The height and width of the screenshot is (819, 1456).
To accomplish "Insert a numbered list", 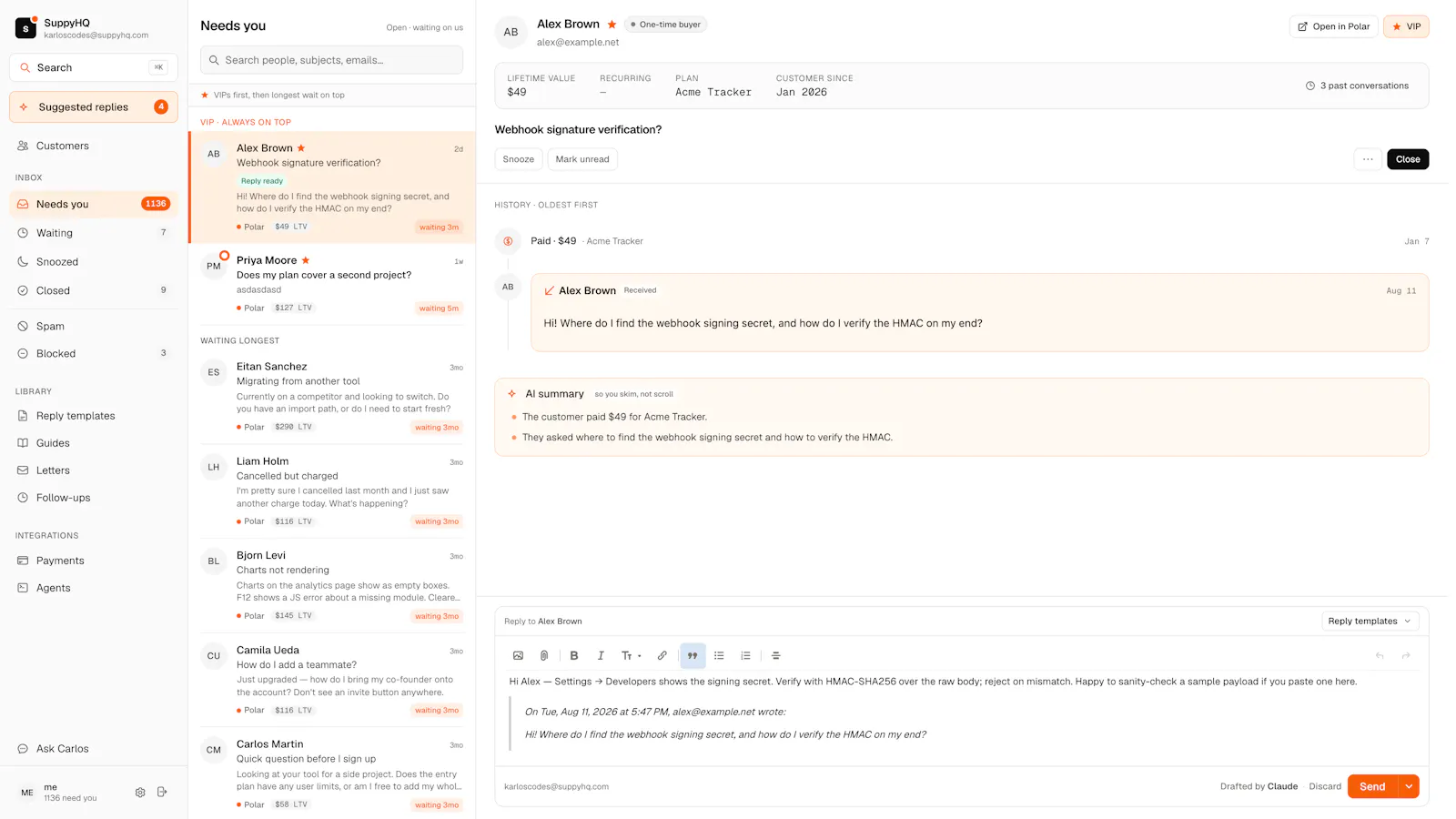I will (x=745, y=655).
